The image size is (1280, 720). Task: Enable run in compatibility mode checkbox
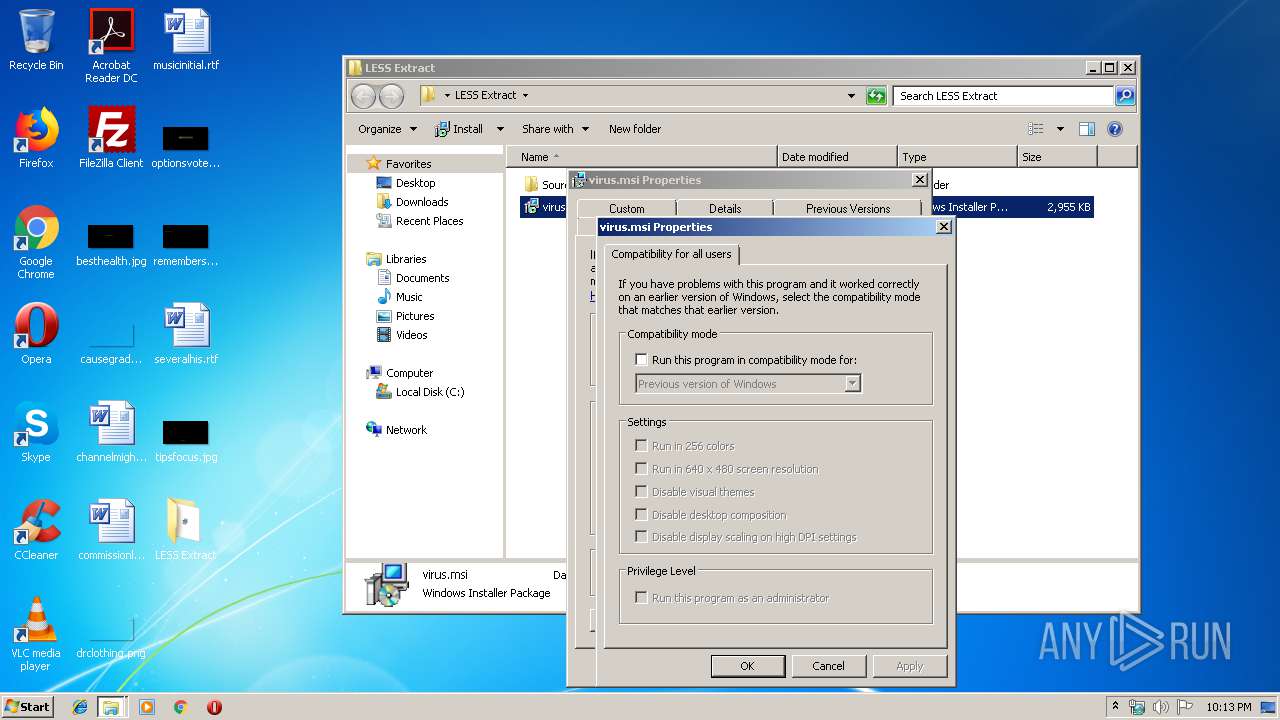coord(642,360)
